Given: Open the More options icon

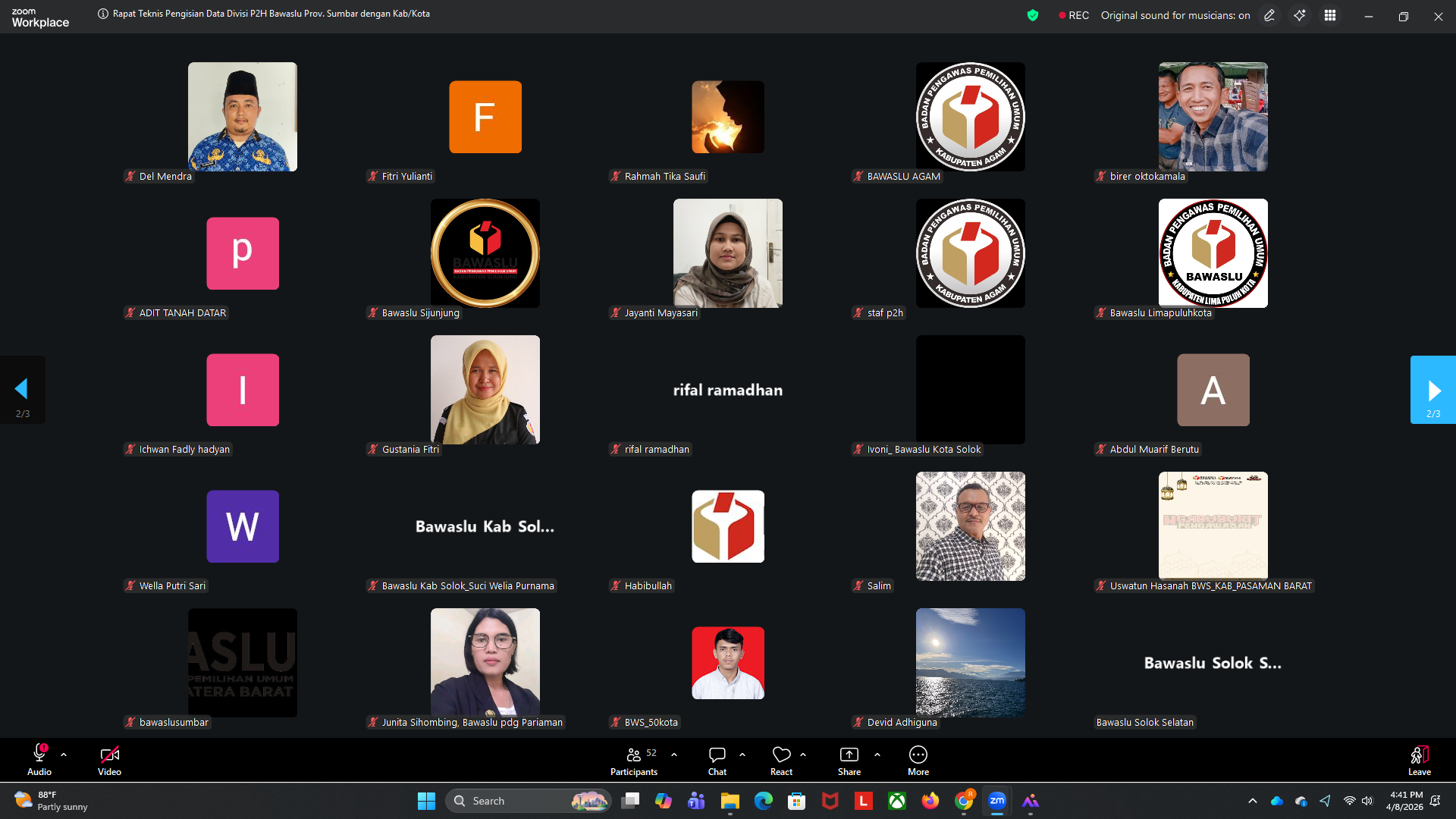Looking at the screenshot, I should point(918,755).
